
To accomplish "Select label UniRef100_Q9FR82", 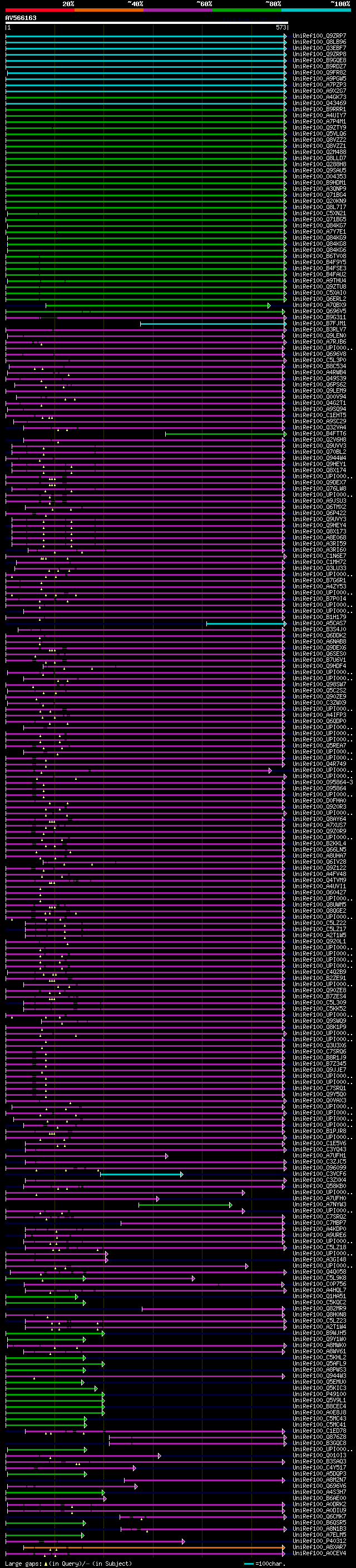I will tap(319, 72).
